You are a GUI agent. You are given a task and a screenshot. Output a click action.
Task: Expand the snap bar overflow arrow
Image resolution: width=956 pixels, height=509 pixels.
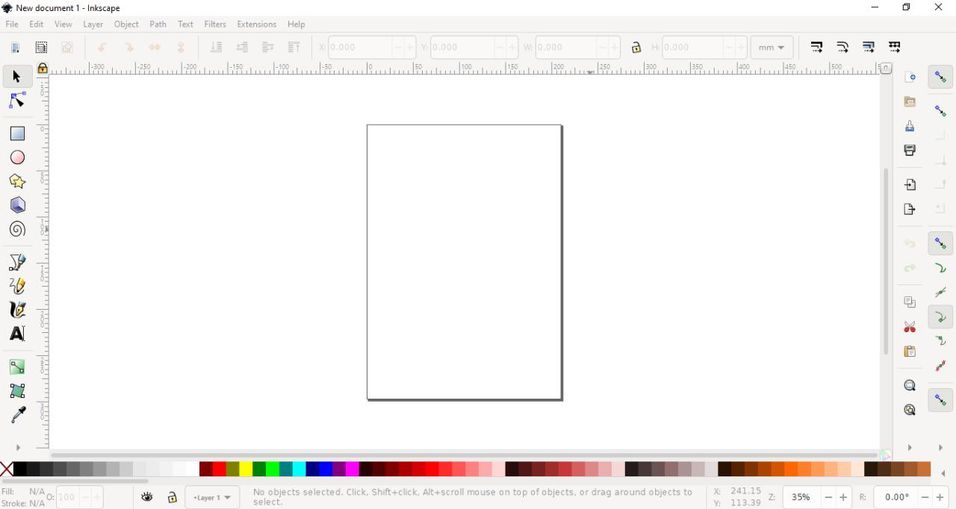click(x=940, y=447)
